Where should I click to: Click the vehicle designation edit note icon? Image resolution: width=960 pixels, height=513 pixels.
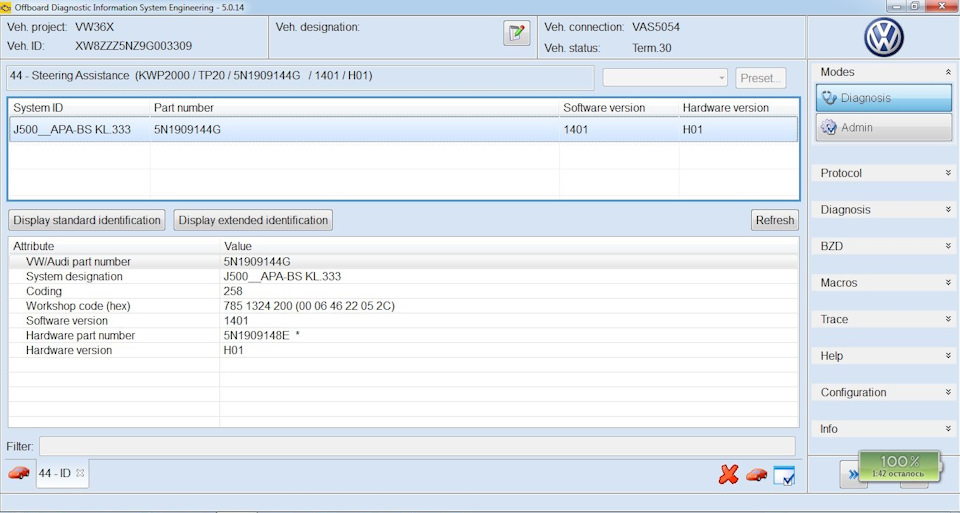tap(516, 33)
